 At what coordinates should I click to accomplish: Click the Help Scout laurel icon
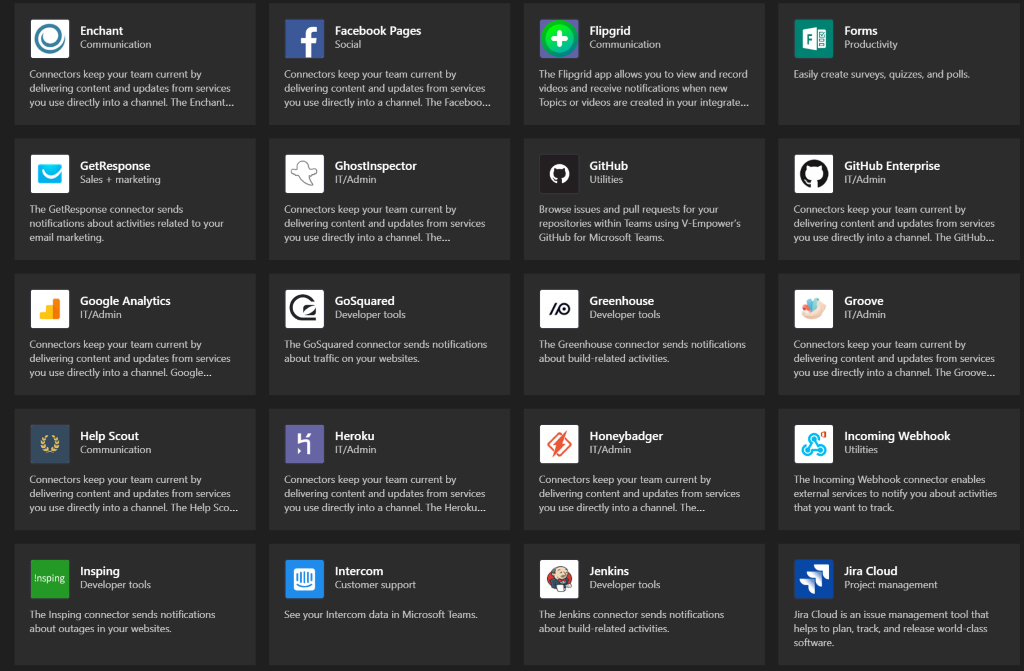point(50,444)
